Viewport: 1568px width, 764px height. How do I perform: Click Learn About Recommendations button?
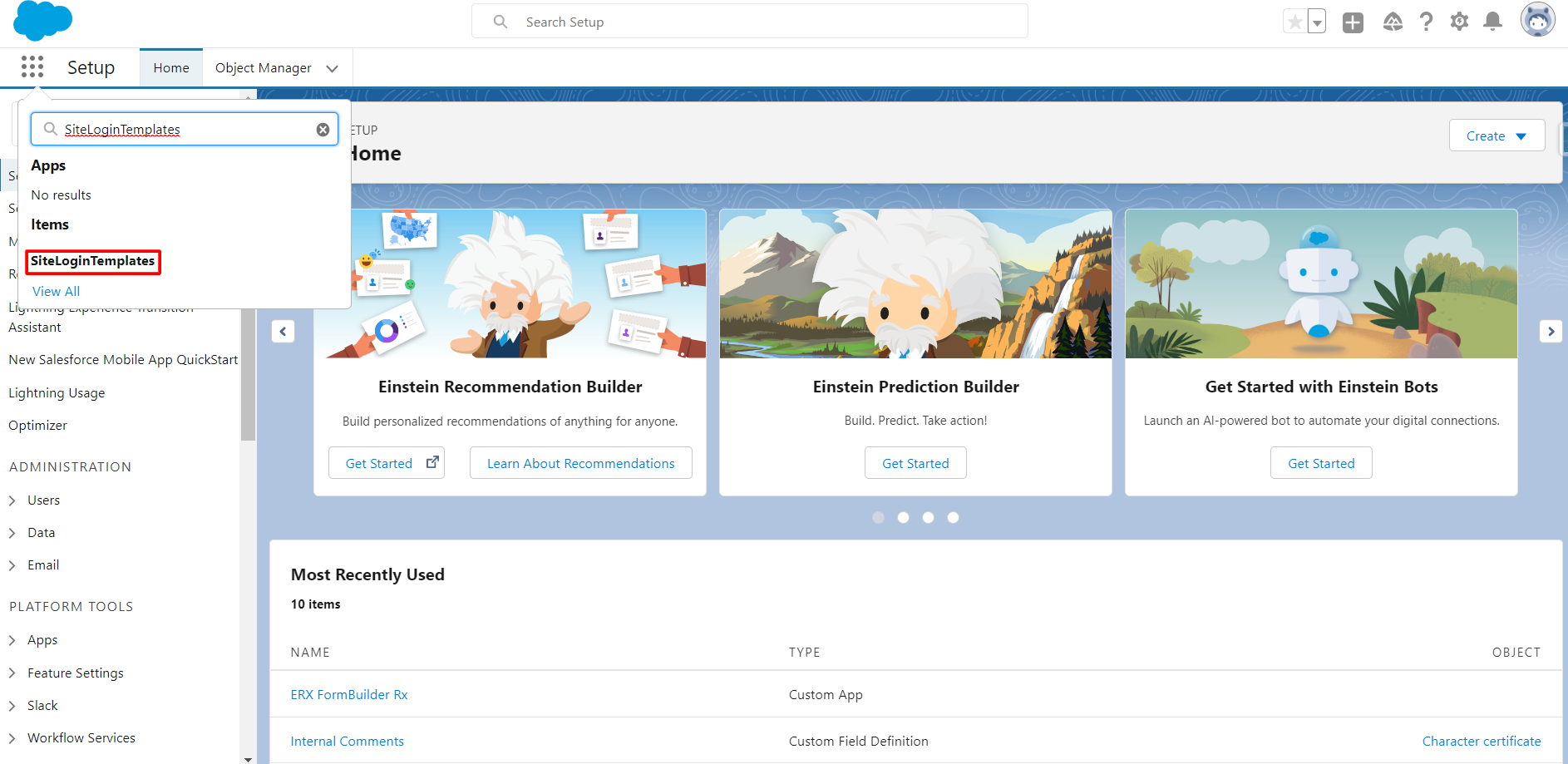click(580, 463)
